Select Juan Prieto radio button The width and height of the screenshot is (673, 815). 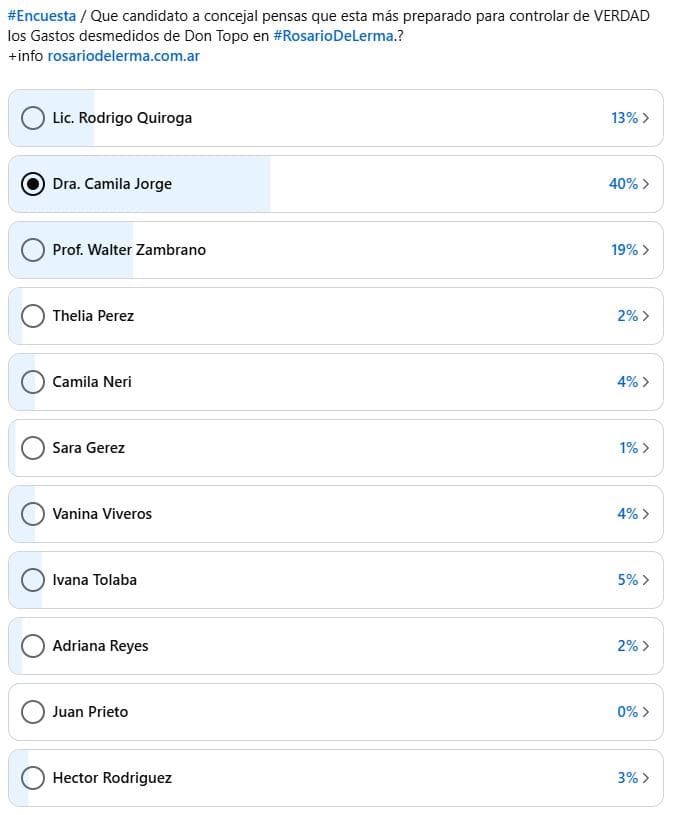(x=33, y=712)
